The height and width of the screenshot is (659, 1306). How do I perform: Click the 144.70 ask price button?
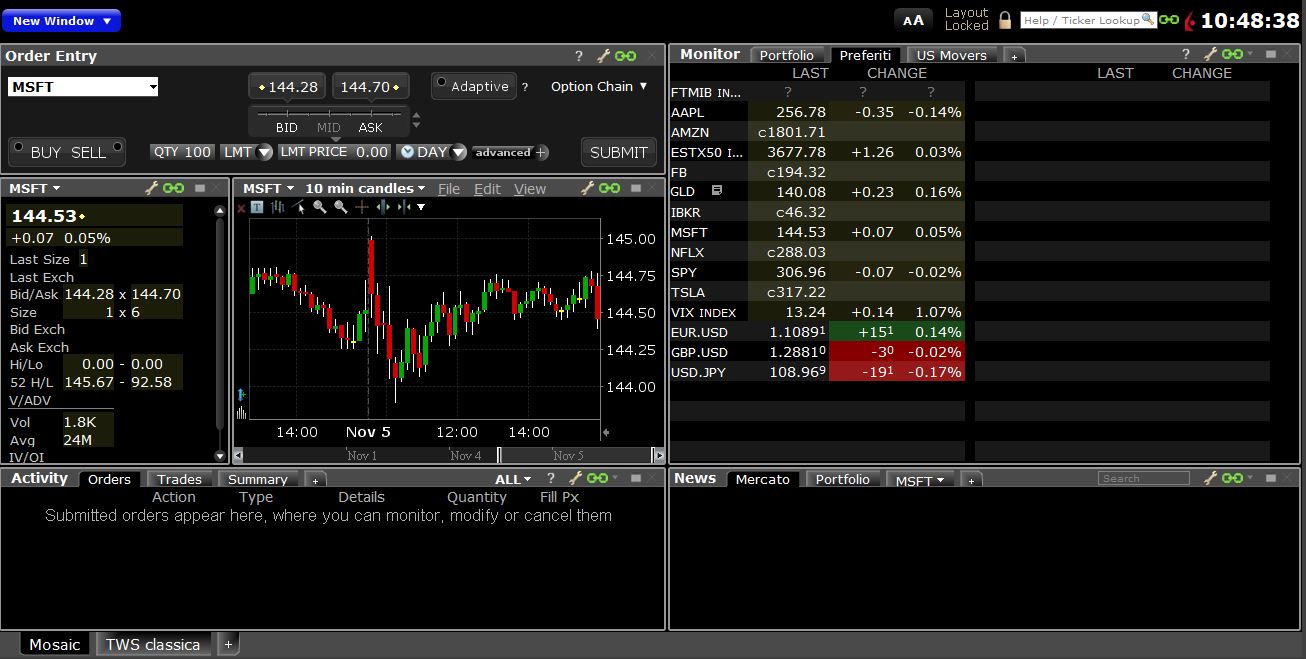371,87
